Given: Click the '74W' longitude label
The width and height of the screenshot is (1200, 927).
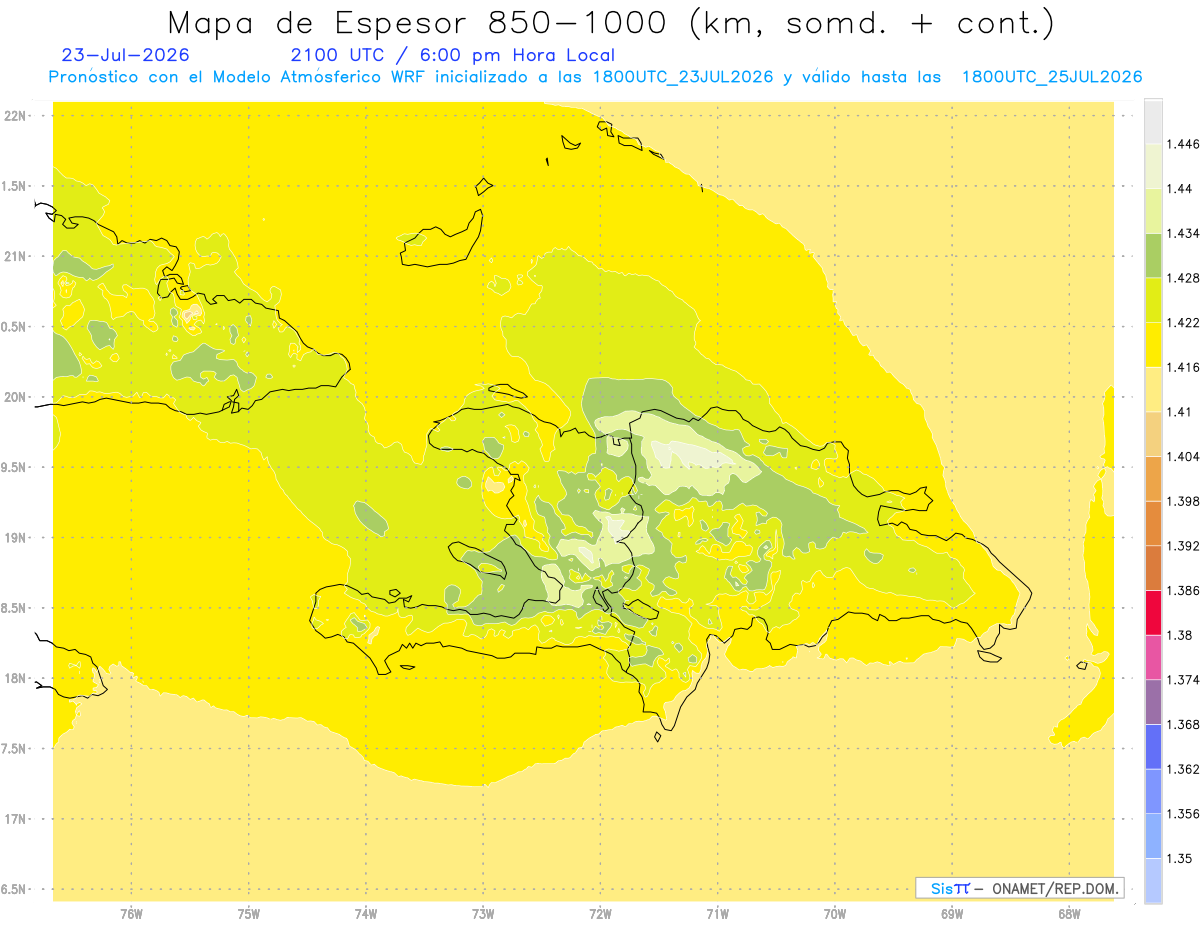Looking at the screenshot, I should coord(366,914).
